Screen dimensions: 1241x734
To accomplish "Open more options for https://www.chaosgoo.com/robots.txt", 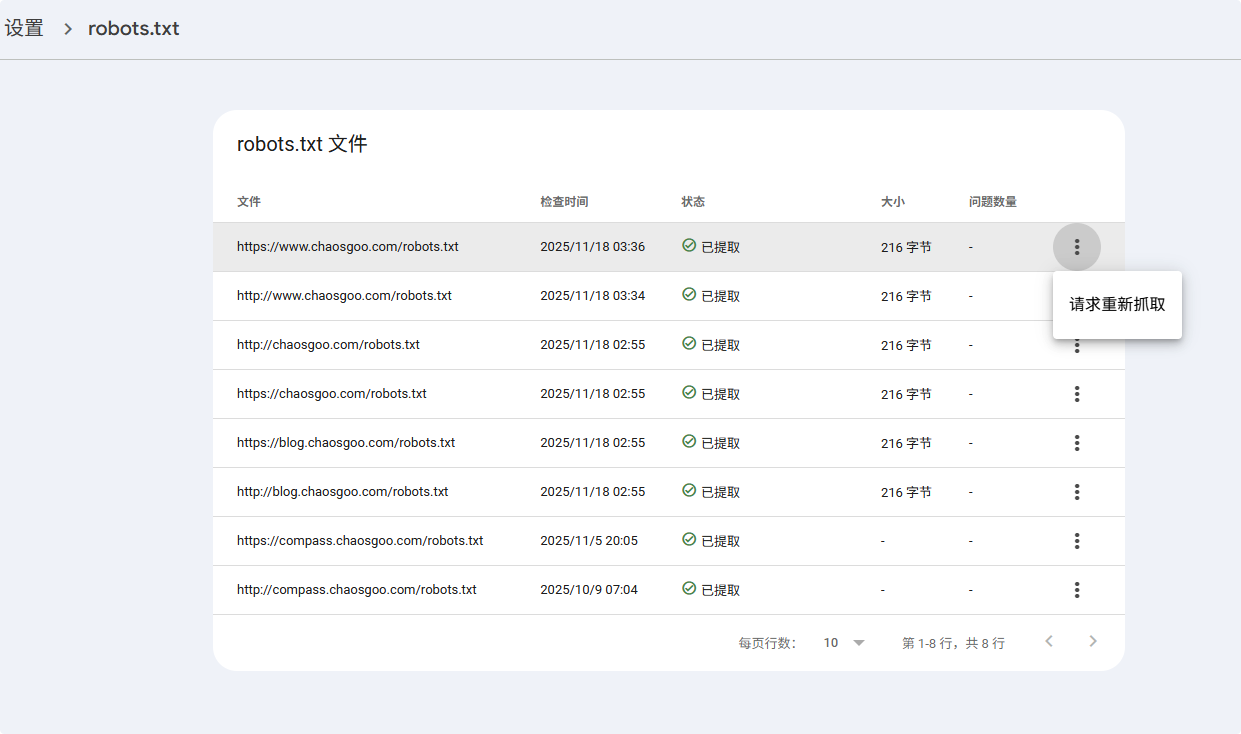I will pos(1076,247).
